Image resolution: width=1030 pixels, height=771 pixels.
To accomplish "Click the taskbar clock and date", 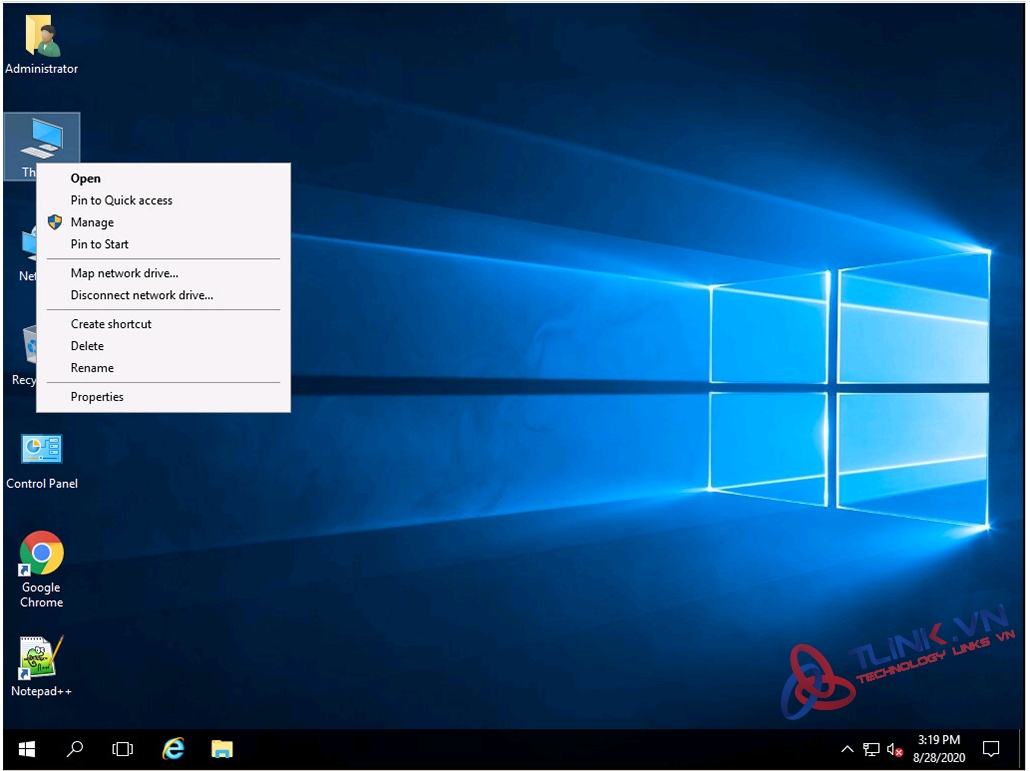I will 937,749.
